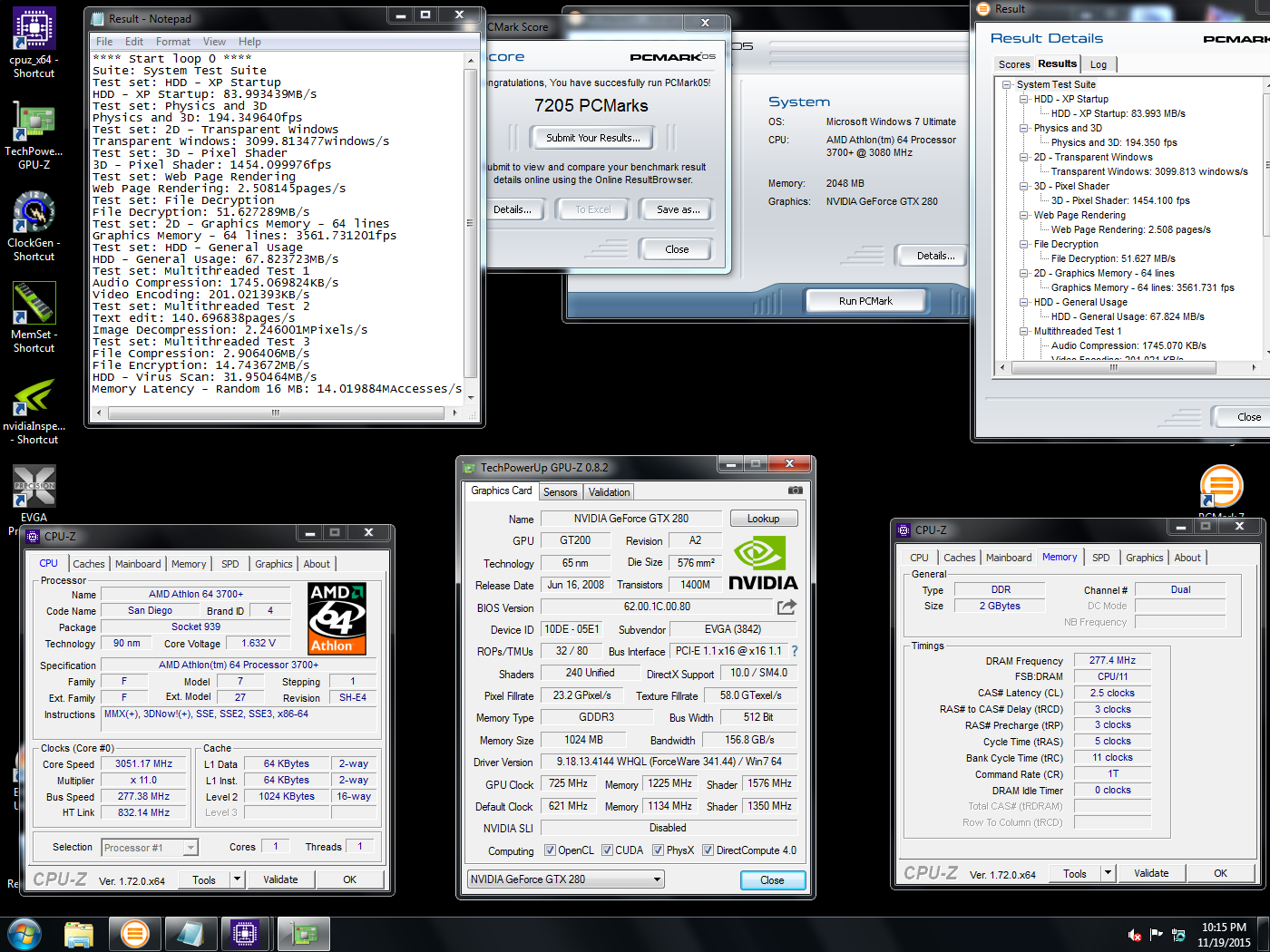1270x952 pixels.
Task: Click Save as... in PCMark Score window
Action: [679, 209]
